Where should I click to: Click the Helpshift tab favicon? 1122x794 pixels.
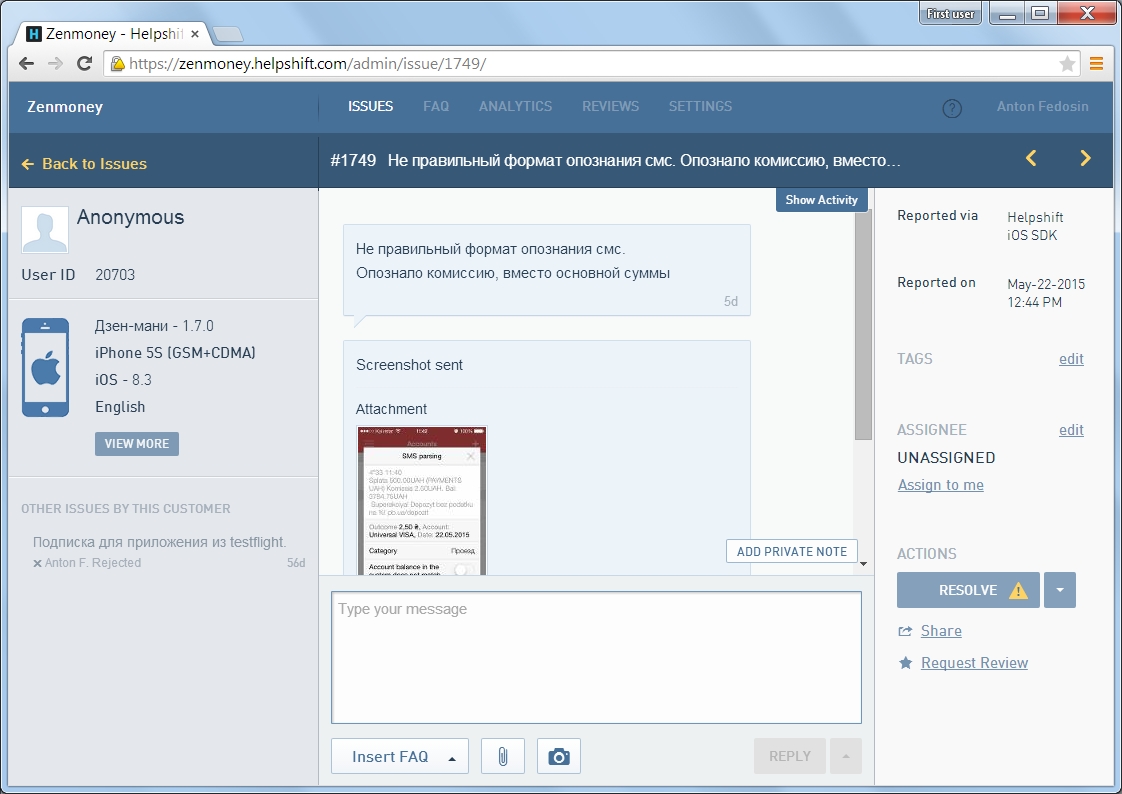[34, 34]
